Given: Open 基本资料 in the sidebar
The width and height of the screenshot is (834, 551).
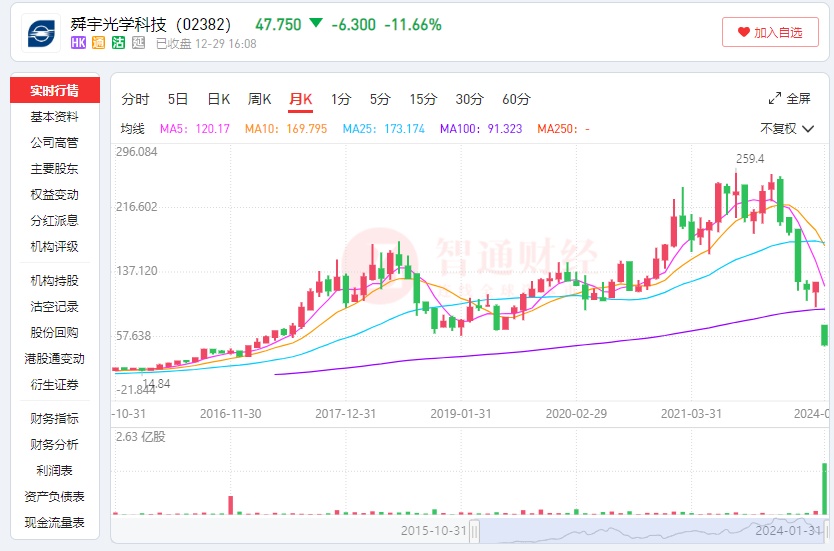Looking at the screenshot, I should [x=54, y=117].
